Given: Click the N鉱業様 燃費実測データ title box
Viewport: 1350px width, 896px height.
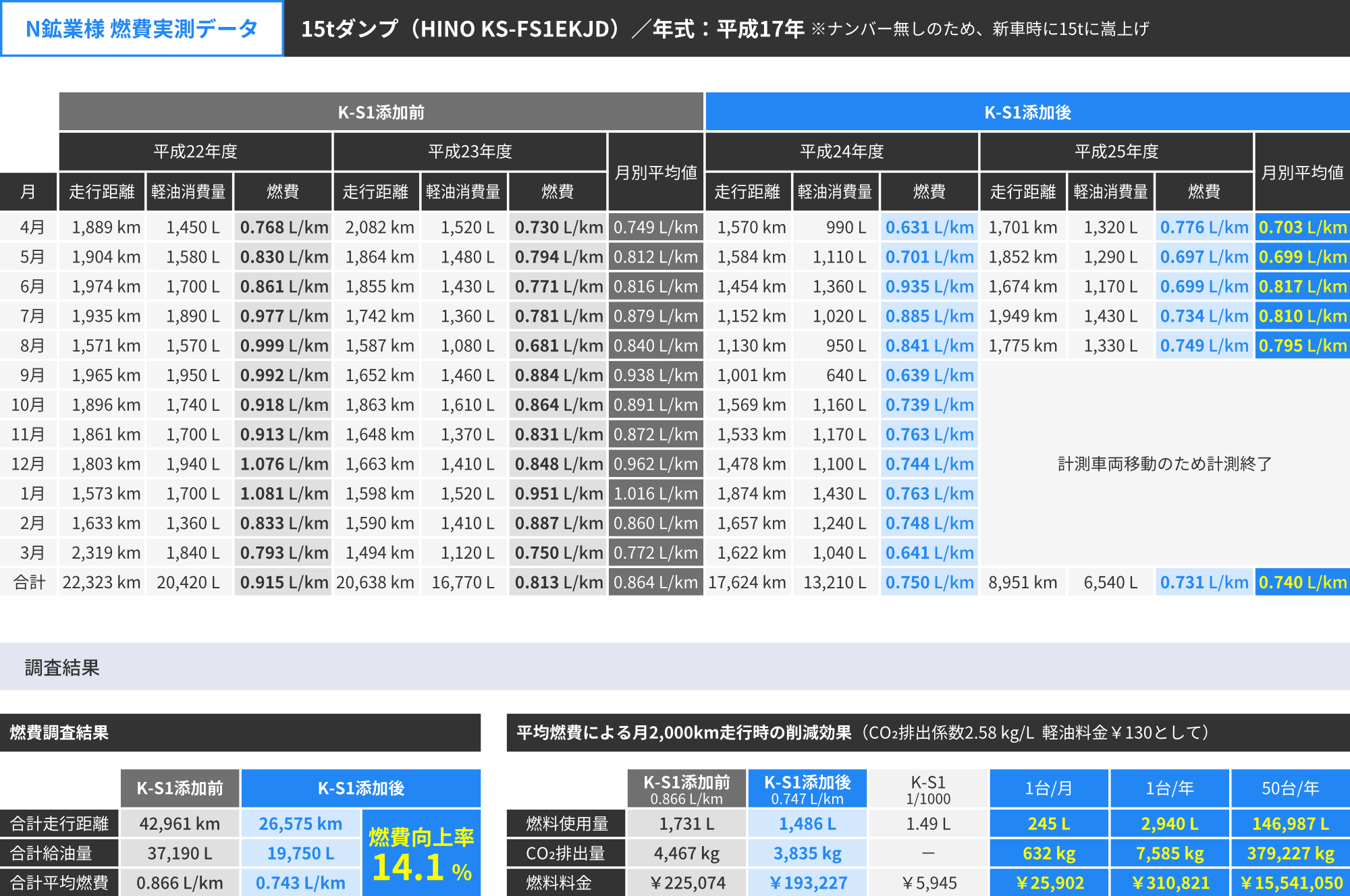Looking at the screenshot, I should pos(142,28).
